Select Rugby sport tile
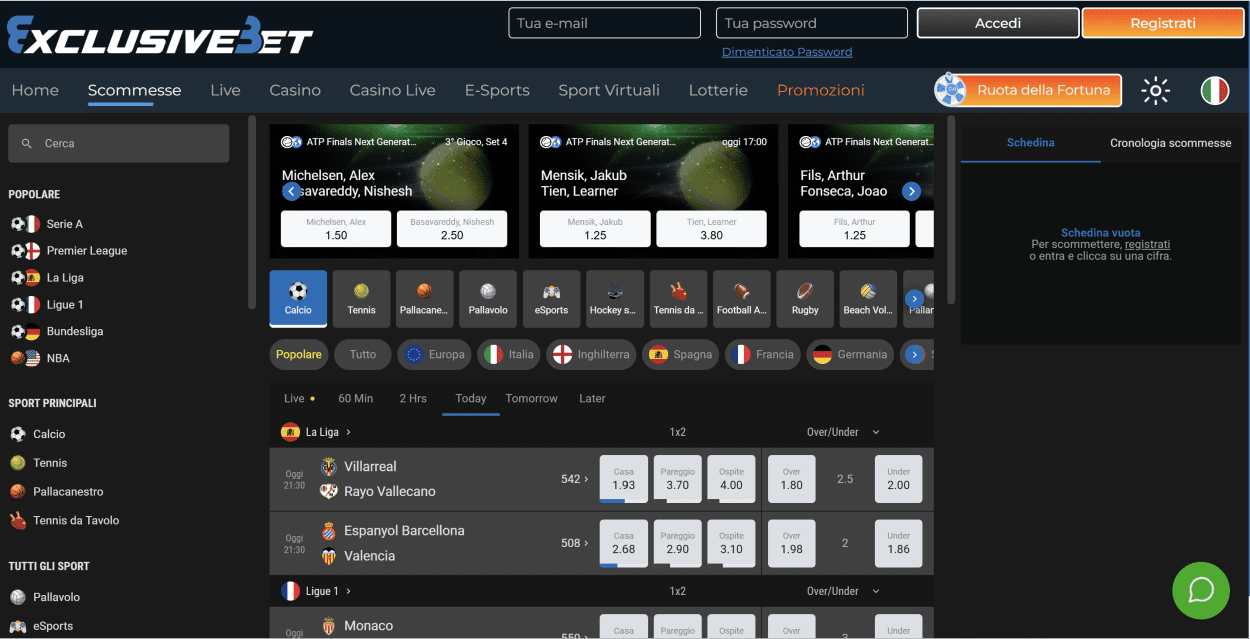This screenshot has width=1250, height=639. 805,299
